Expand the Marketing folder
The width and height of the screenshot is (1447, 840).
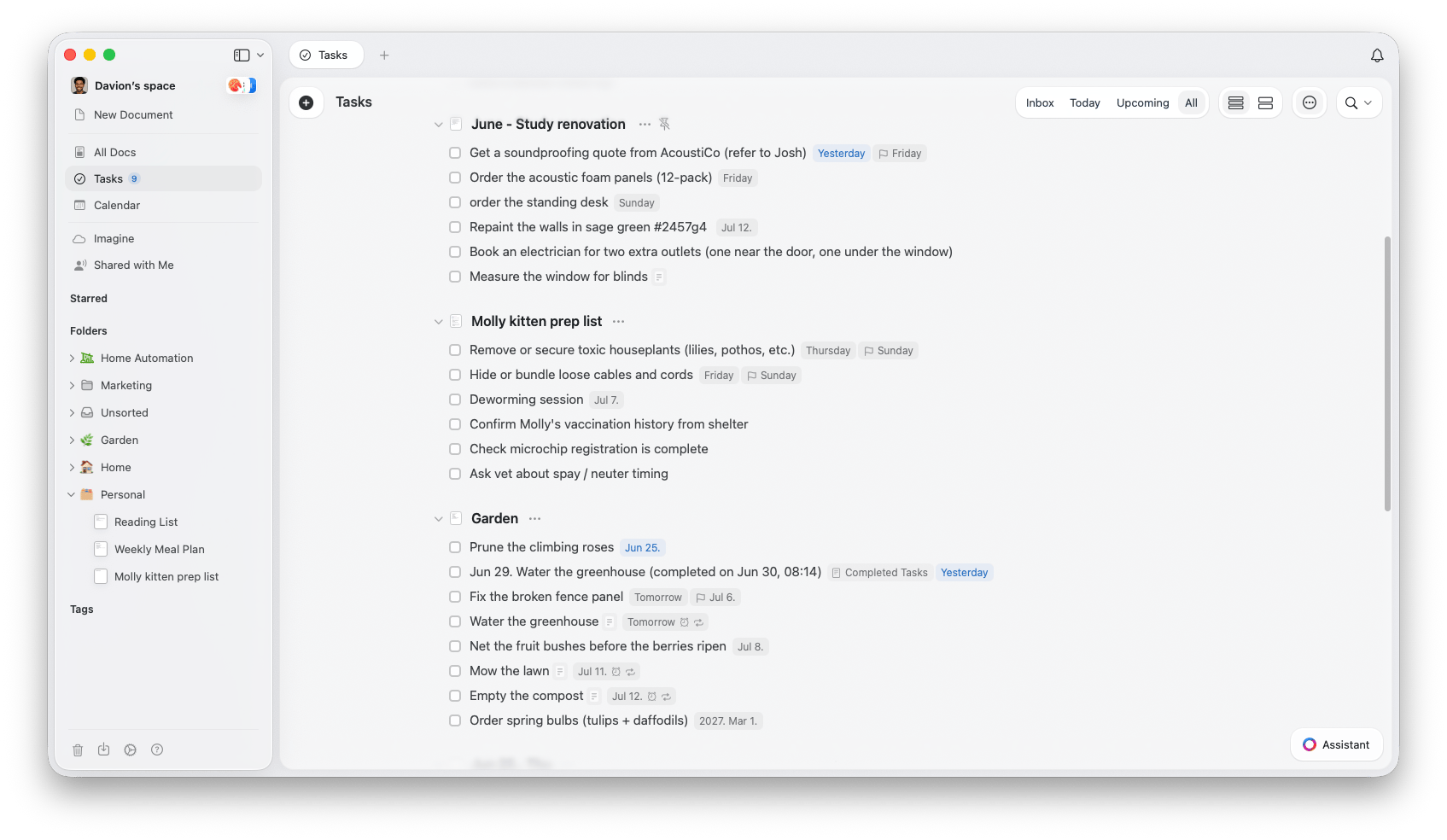click(x=72, y=386)
